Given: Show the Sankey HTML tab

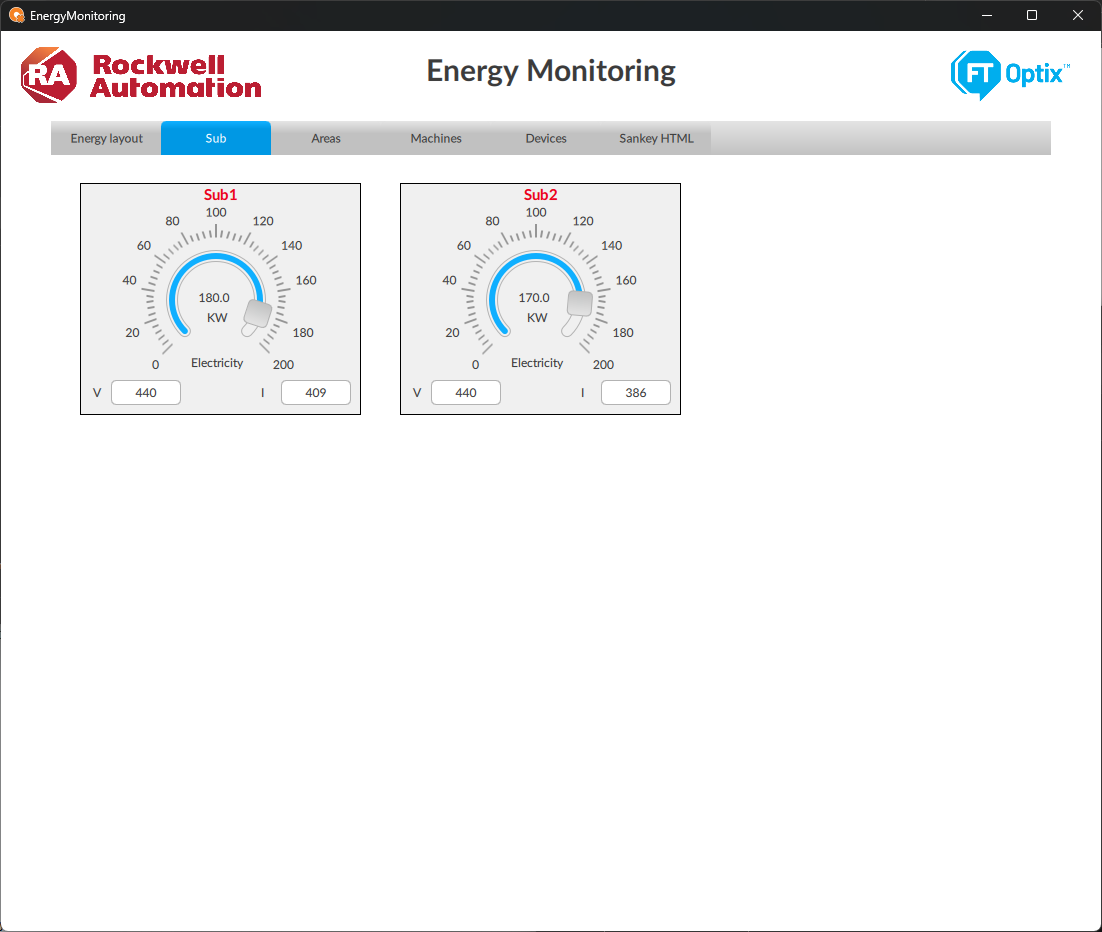Looking at the screenshot, I should pos(656,138).
